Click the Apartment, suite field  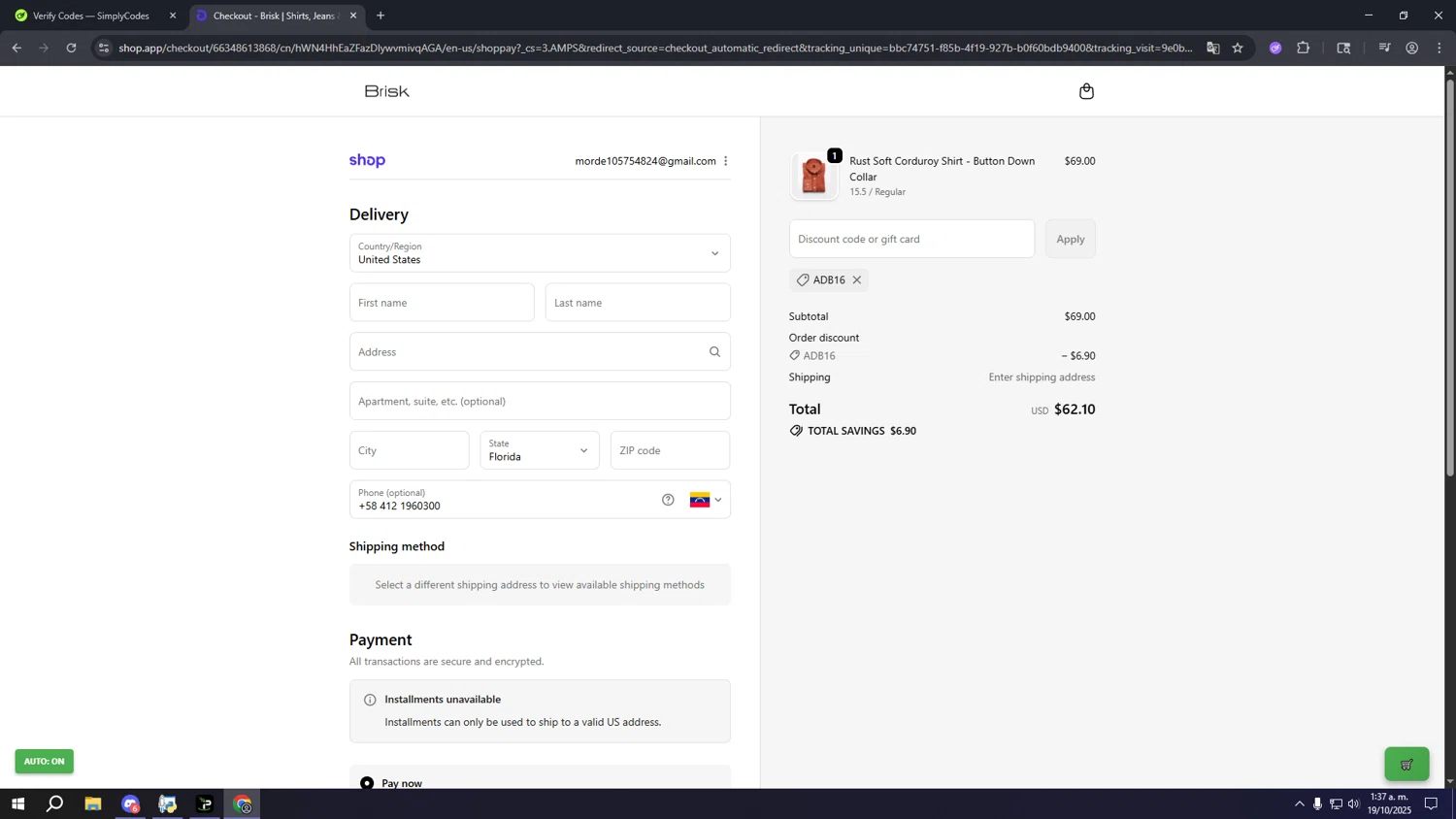[540, 401]
